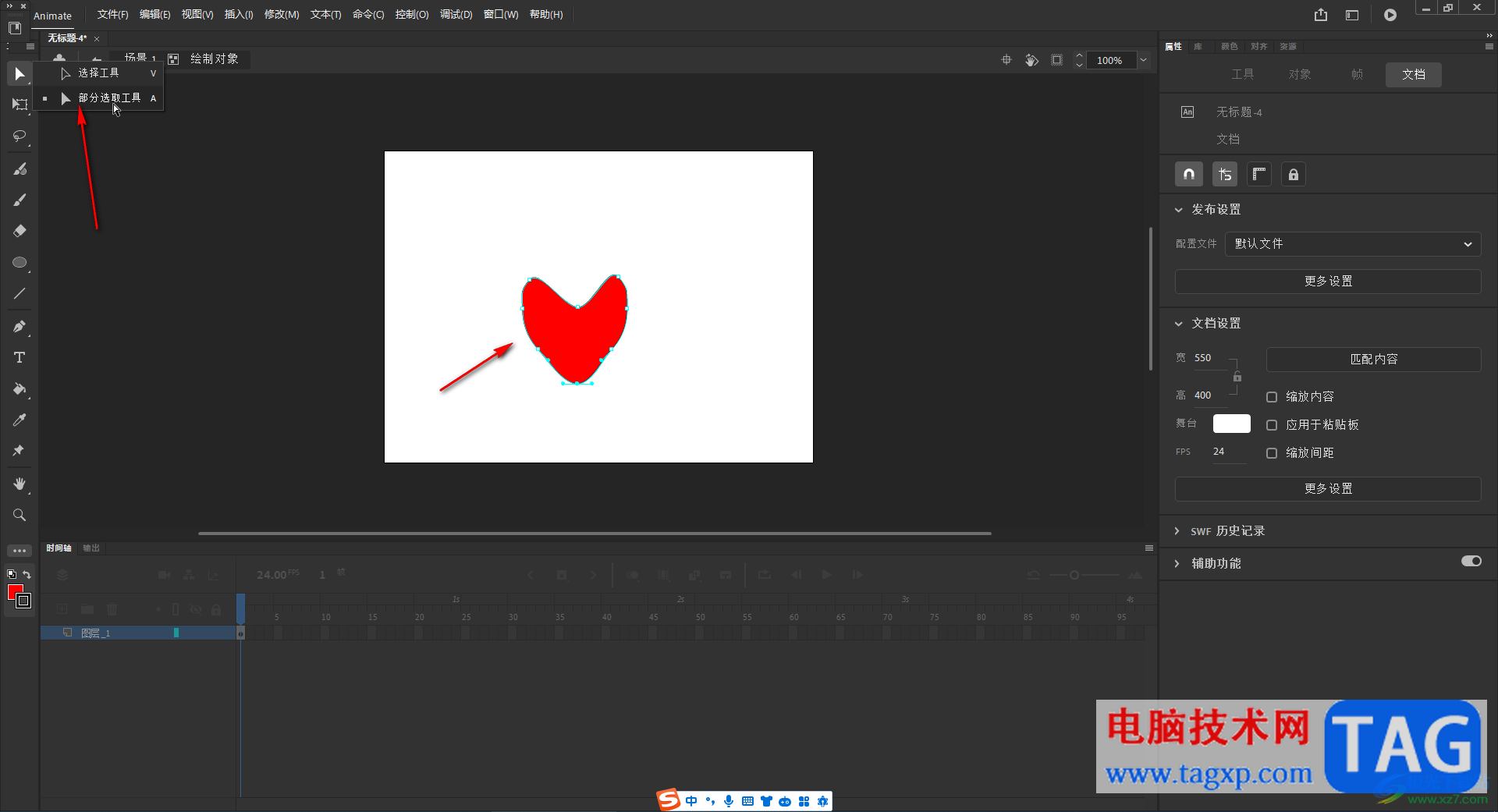Open the 修改(M) menu
1498x812 pixels.
click(282, 15)
